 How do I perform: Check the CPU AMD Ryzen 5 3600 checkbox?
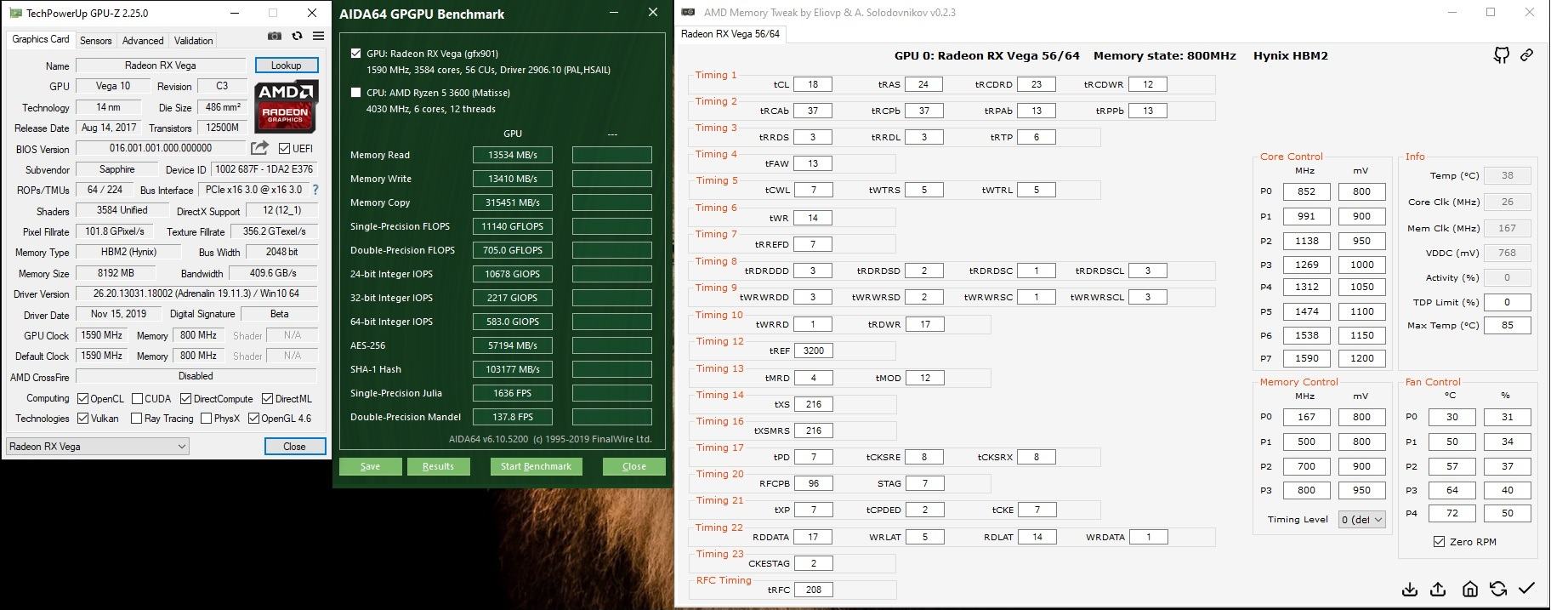tap(355, 92)
